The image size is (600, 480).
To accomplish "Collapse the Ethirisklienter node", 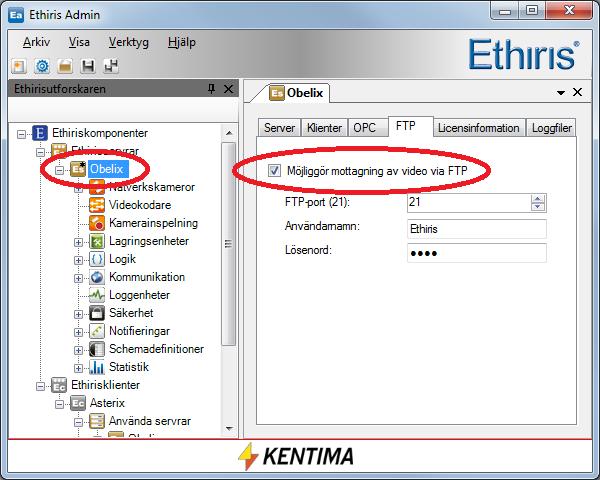I will (x=40, y=386).
